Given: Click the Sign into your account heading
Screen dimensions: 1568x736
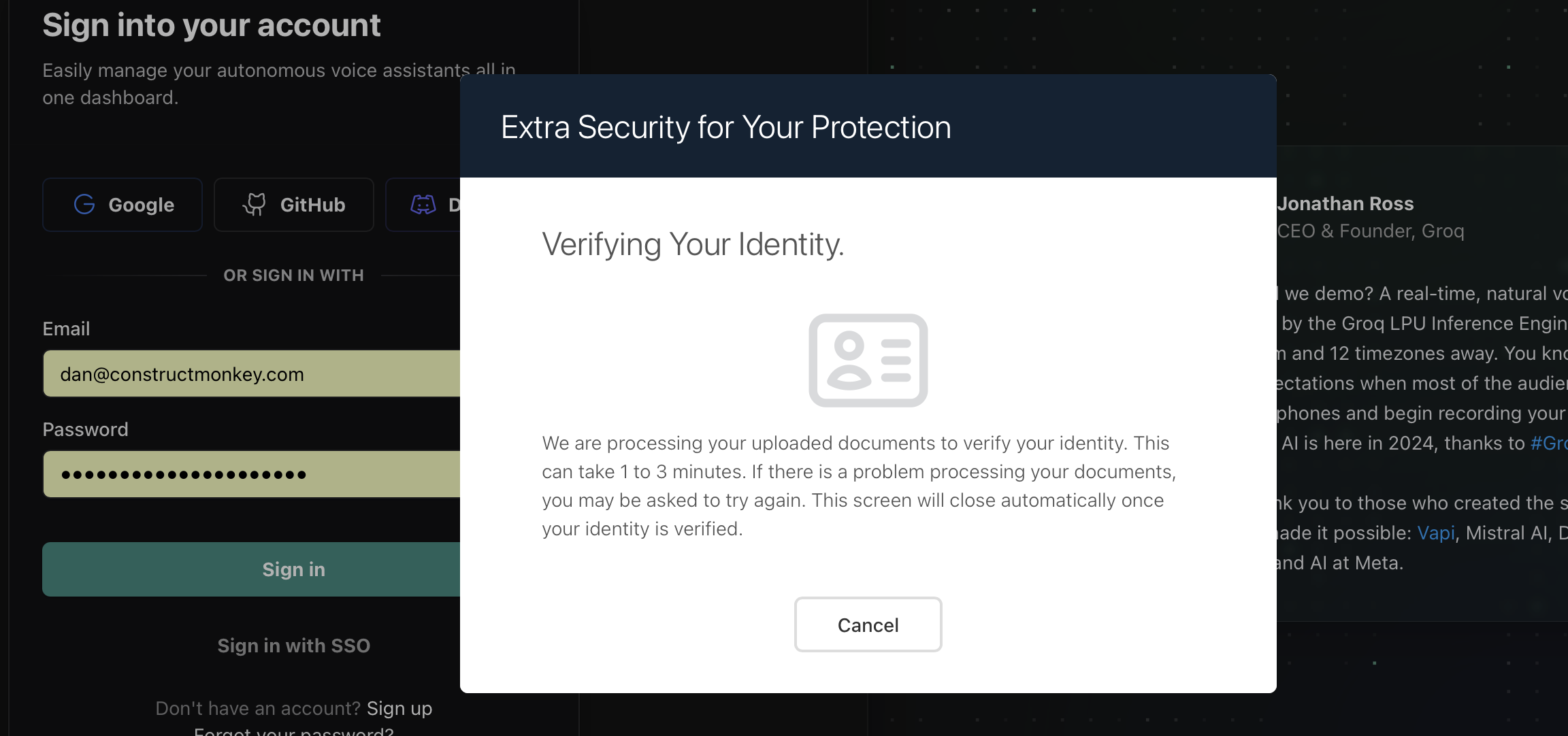Looking at the screenshot, I should tap(212, 25).
